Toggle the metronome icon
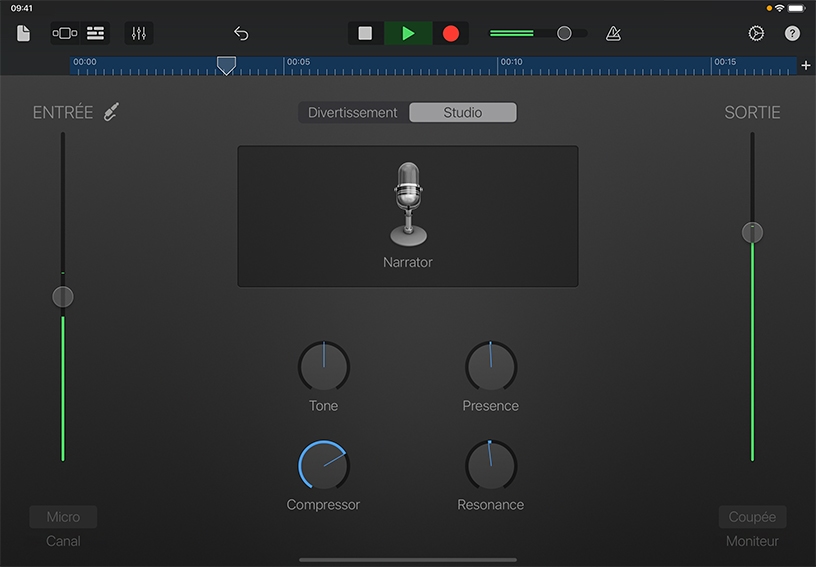816x567 pixels. (614, 33)
